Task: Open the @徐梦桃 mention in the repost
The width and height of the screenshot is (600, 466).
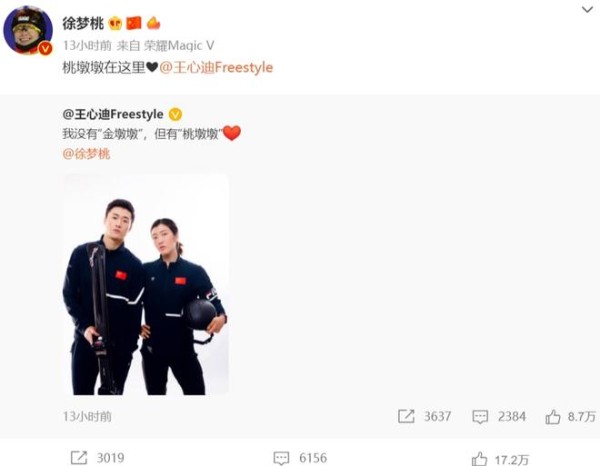Action: (86, 154)
